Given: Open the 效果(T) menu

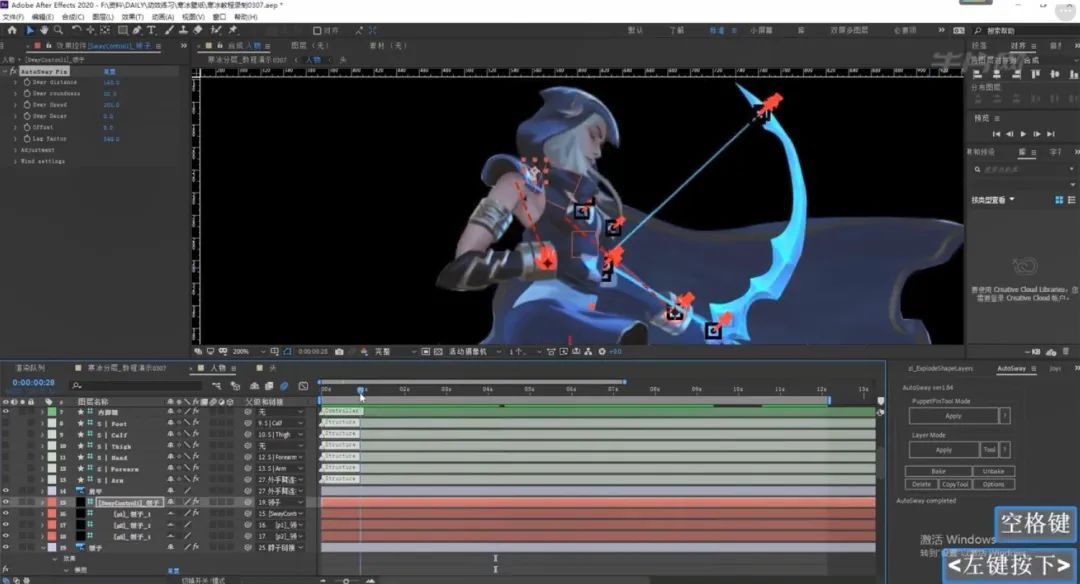Looking at the screenshot, I should (x=132, y=17).
